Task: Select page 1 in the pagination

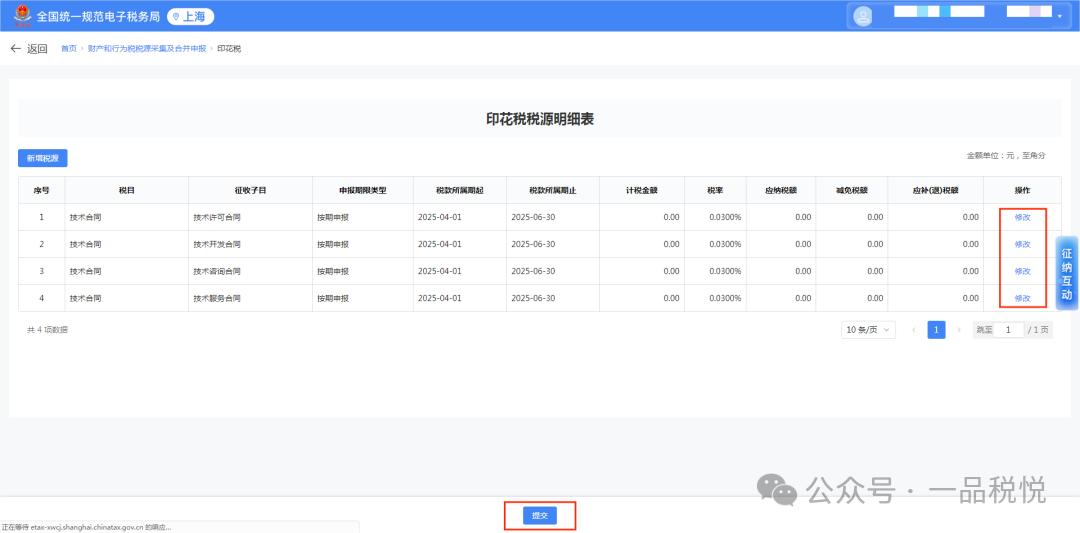Action: tap(936, 330)
